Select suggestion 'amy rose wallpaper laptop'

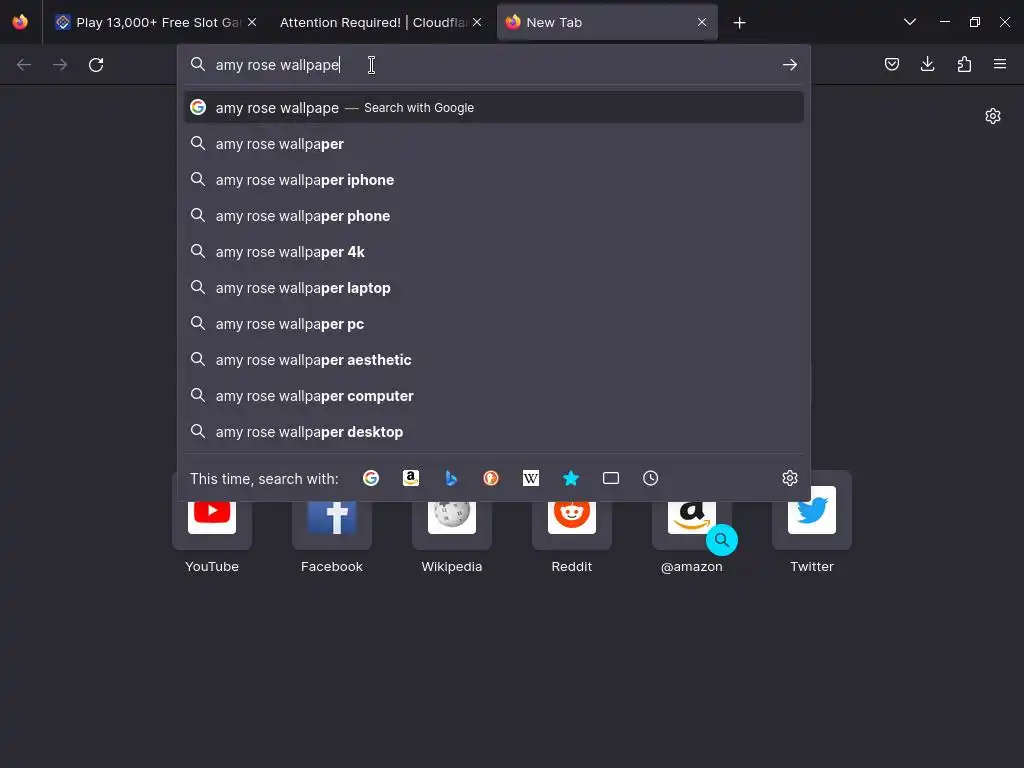494,287
